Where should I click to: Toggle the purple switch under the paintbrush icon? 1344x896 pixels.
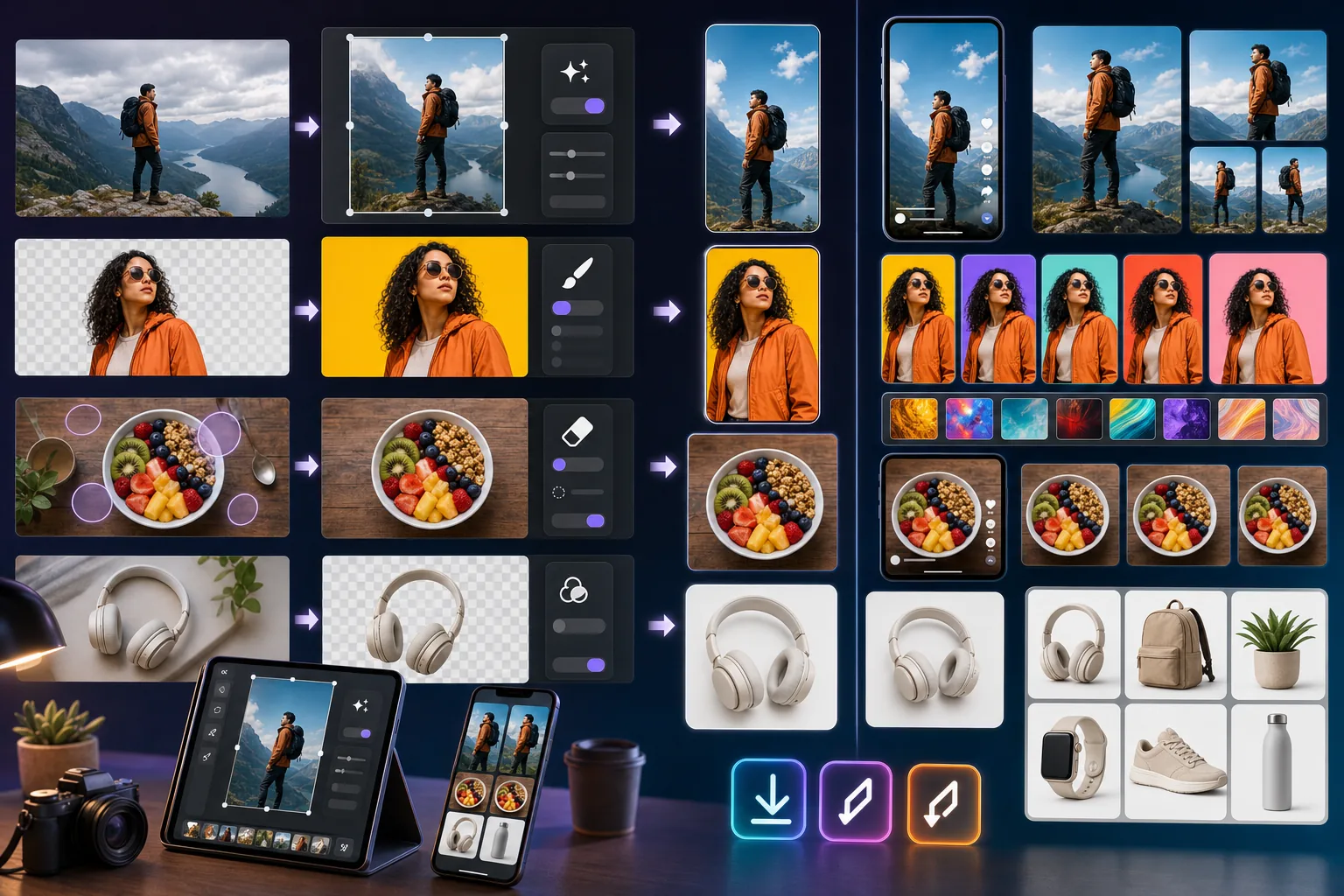click(x=577, y=308)
